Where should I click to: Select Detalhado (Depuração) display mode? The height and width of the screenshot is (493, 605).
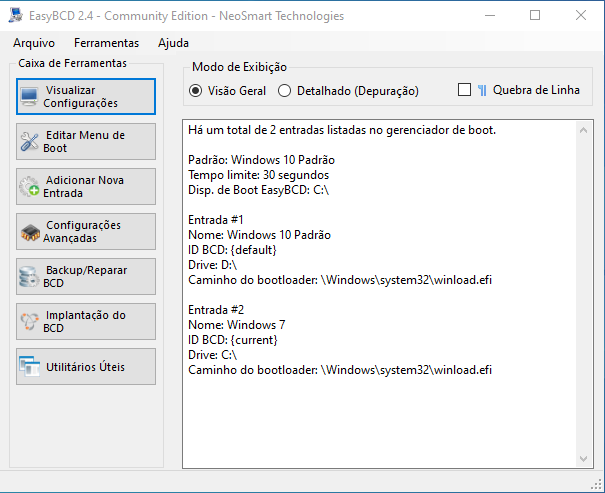tap(284, 91)
